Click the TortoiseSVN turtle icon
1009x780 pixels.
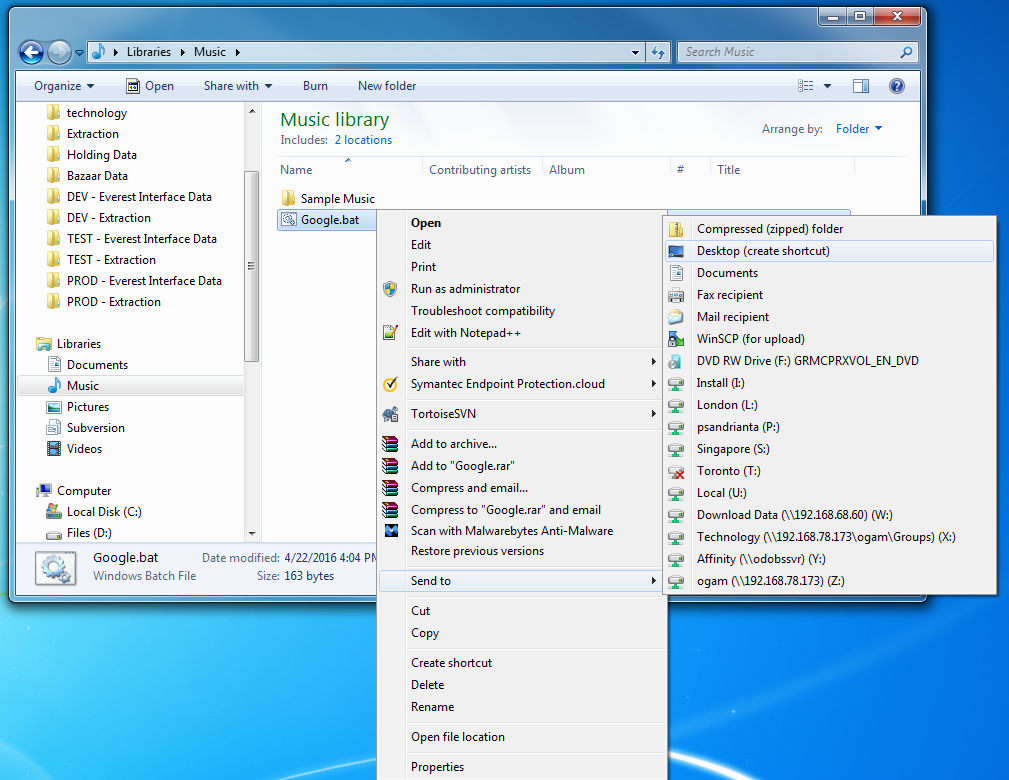(x=390, y=414)
